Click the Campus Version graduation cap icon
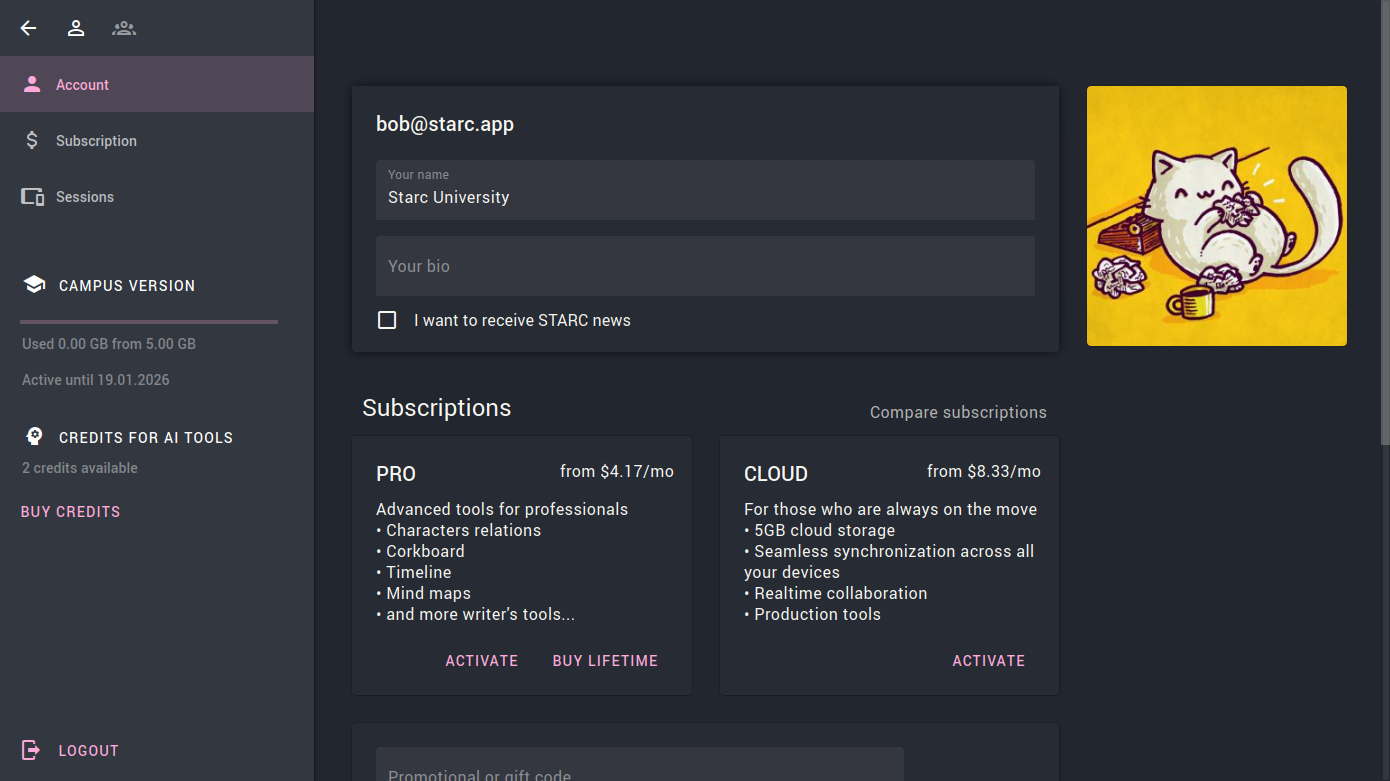 pyautogui.click(x=34, y=285)
